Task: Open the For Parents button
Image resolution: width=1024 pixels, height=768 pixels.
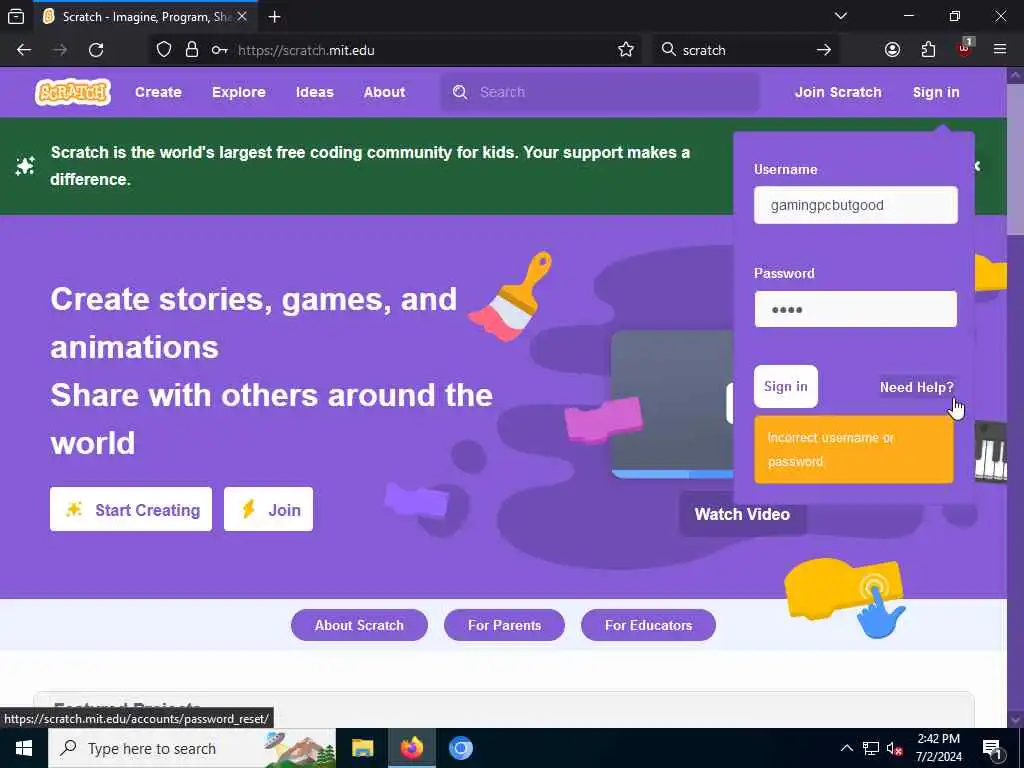Action: [x=504, y=625]
